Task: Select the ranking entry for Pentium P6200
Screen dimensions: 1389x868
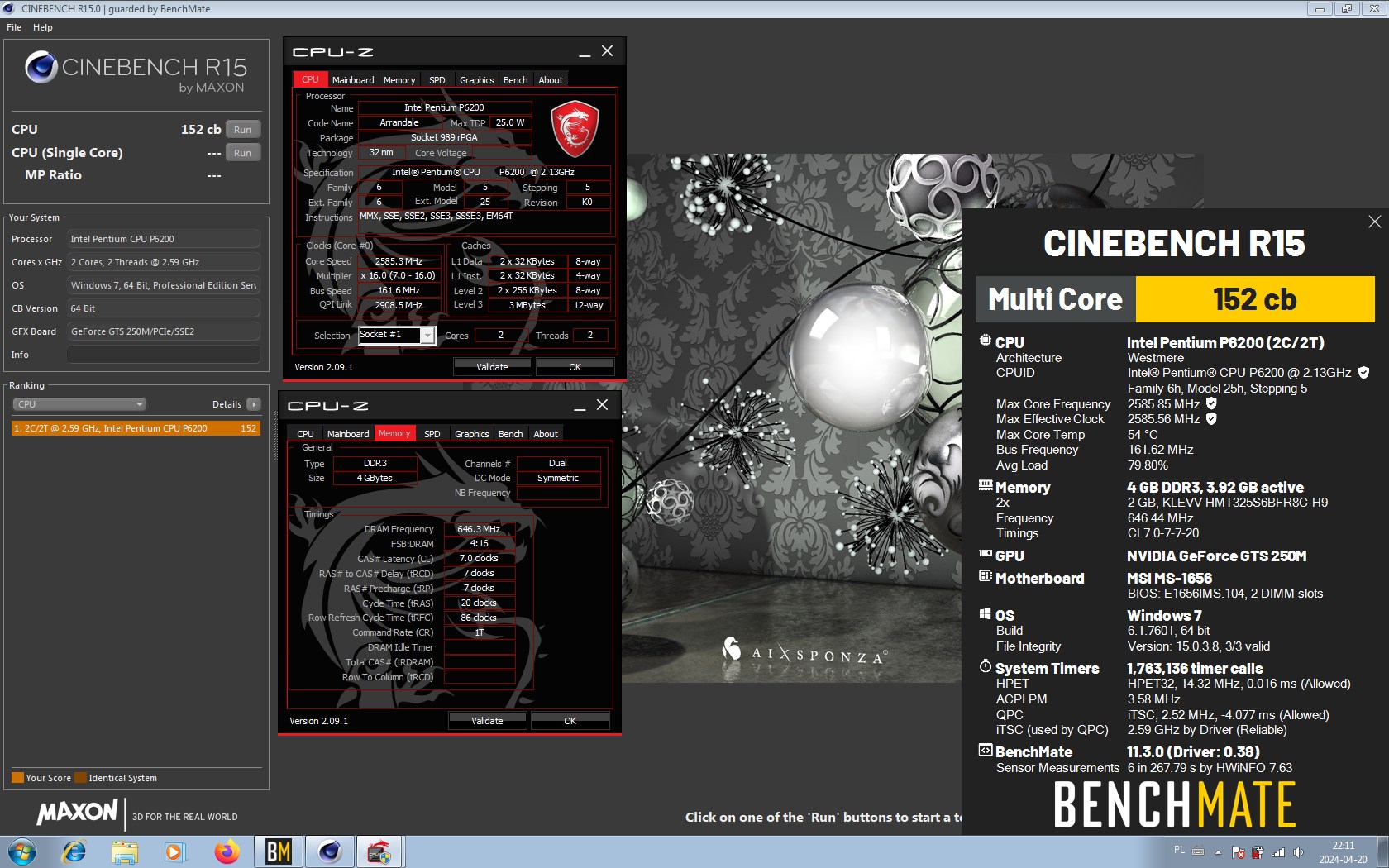Action: click(x=136, y=428)
